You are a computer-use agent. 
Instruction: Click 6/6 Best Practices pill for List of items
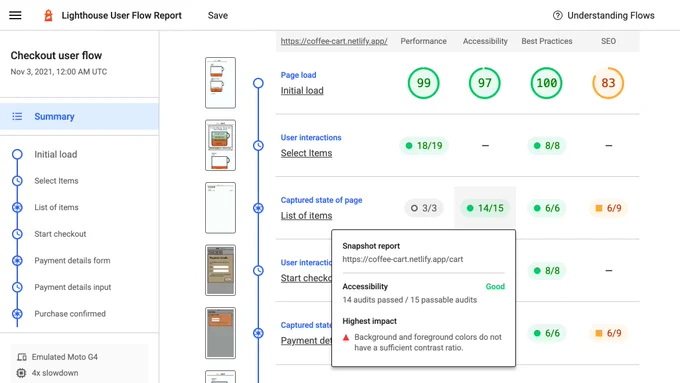point(546,208)
